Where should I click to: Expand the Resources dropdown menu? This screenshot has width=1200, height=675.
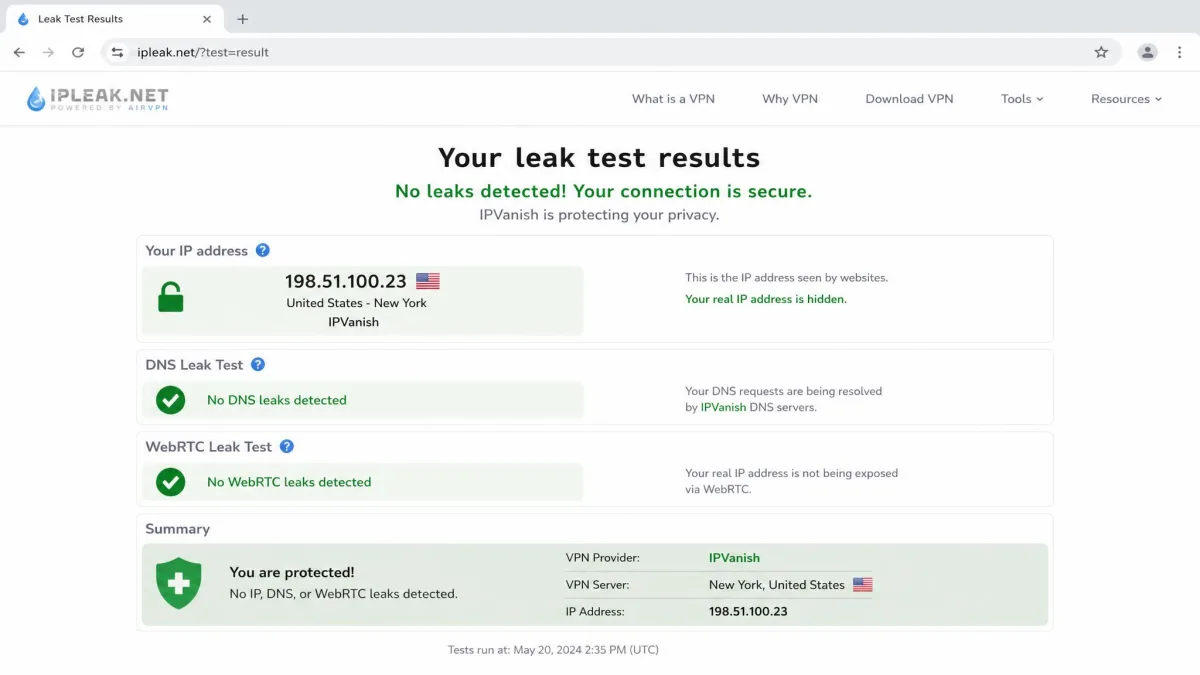(x=1126, y=99)
